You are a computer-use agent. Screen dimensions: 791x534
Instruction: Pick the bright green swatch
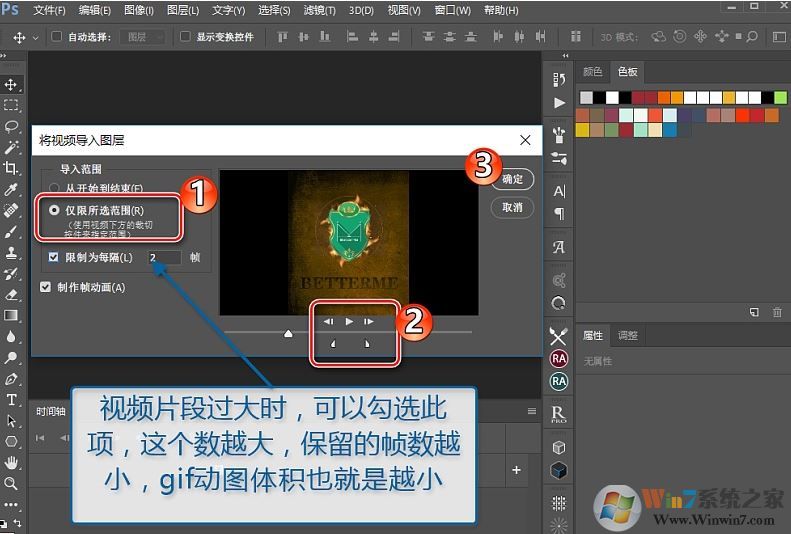780,97
